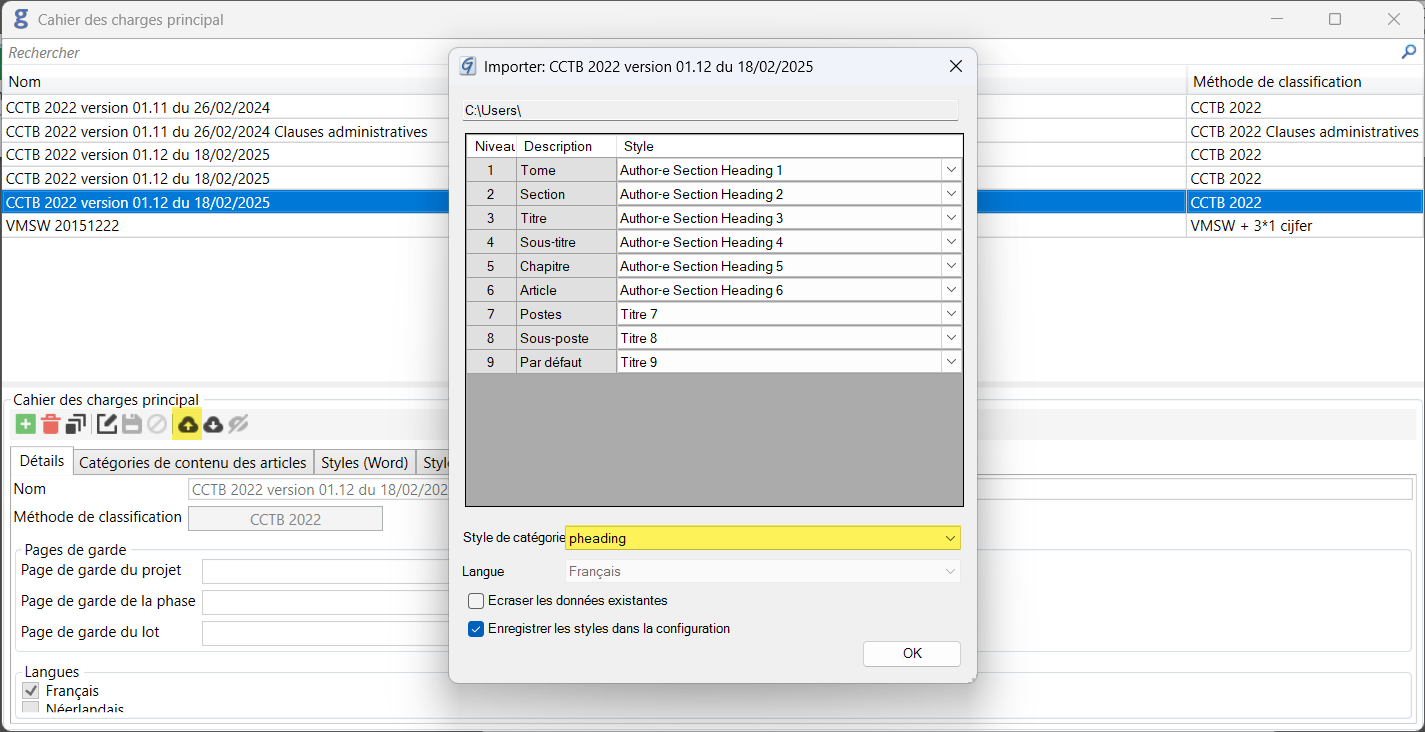1425x732 pixels.
Task: Click the Page de garde du lot field
Action: click(325, 633)
